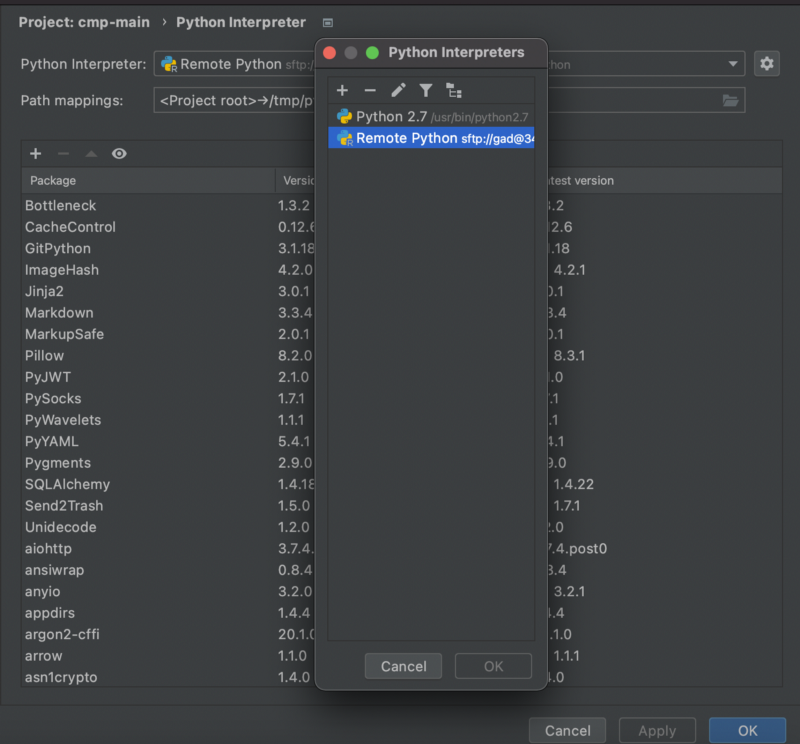Click installed version 1.4.0 of asn1crypto

click(x=294, y=677)
